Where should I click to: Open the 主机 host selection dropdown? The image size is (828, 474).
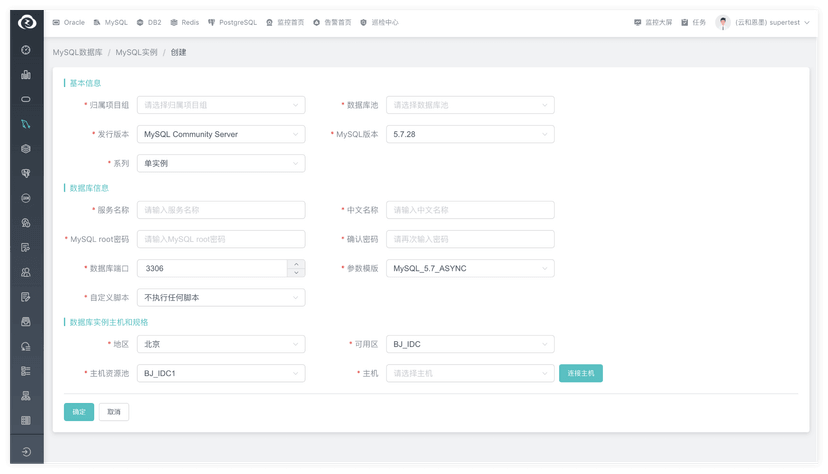[x=471, y=373]
